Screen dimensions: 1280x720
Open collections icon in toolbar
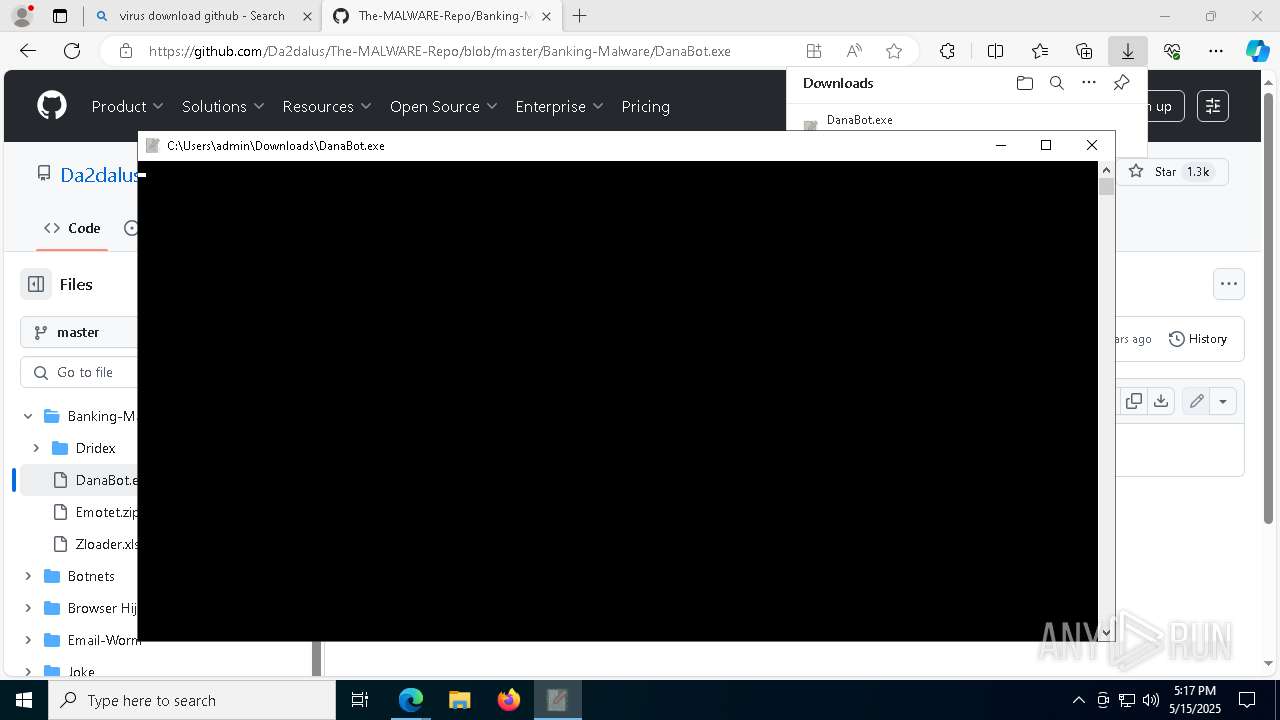[x=1084, y=51]
